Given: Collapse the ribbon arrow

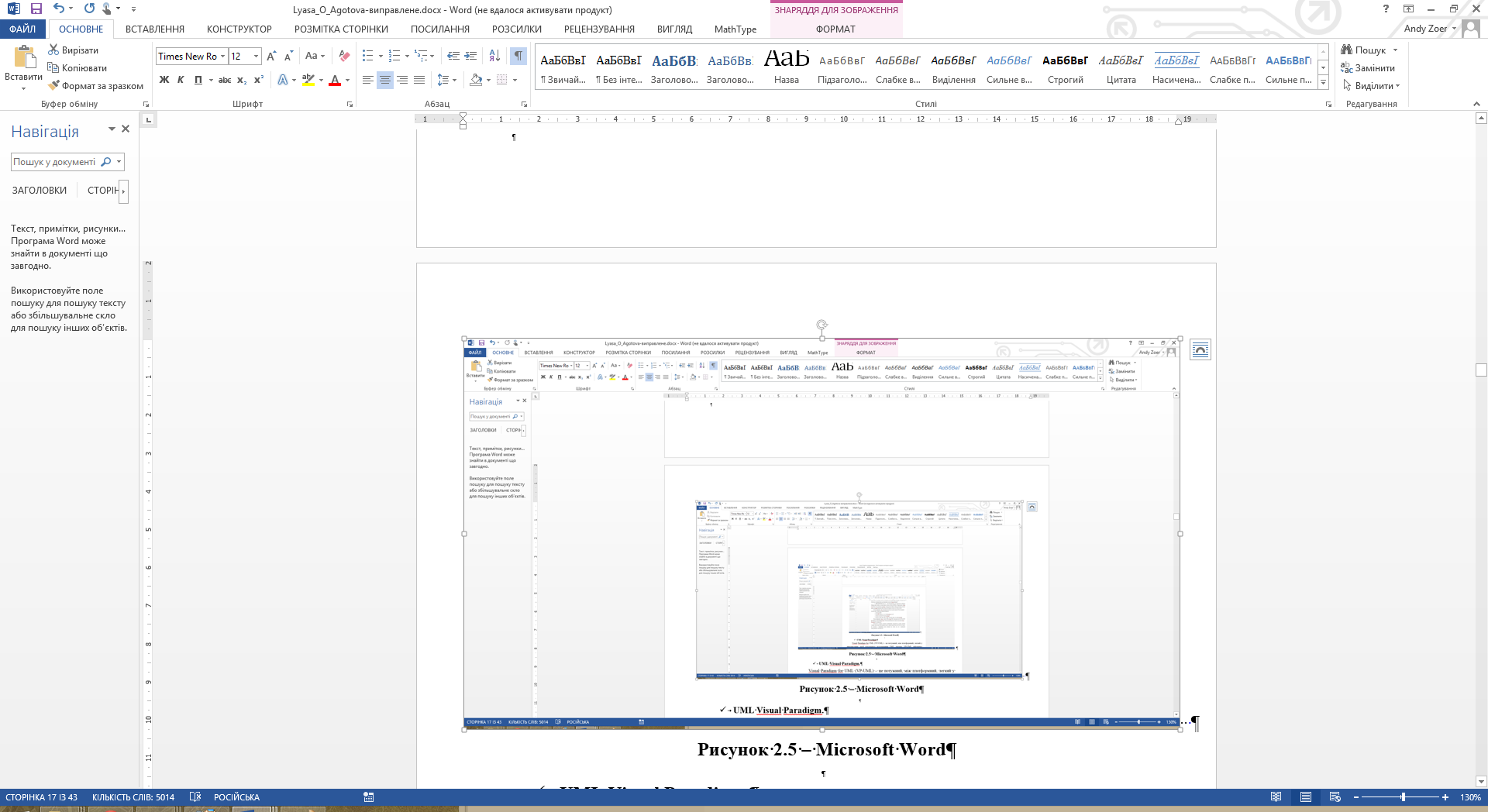Looking at the screenshot, I should 1476,104.
